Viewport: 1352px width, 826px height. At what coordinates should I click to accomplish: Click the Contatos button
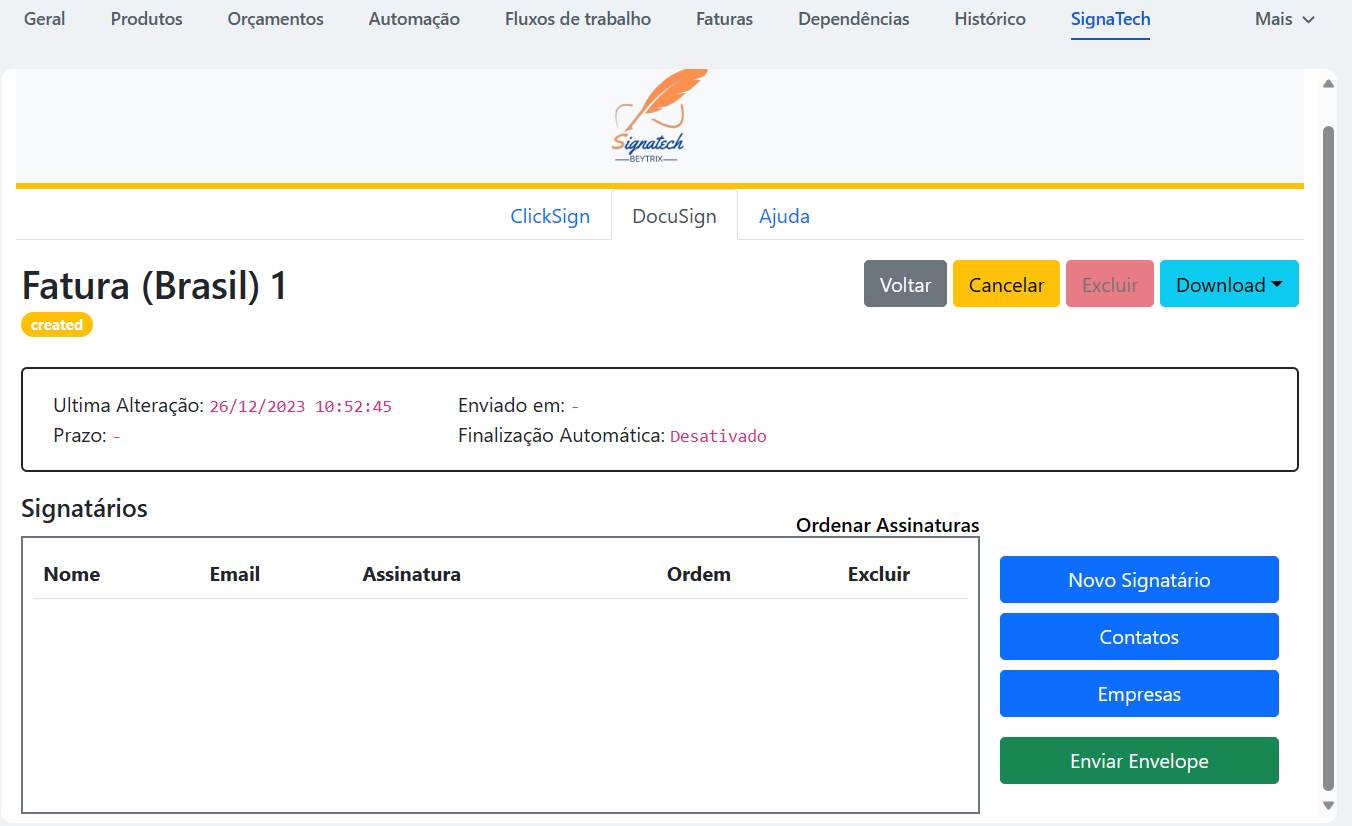1139,637
